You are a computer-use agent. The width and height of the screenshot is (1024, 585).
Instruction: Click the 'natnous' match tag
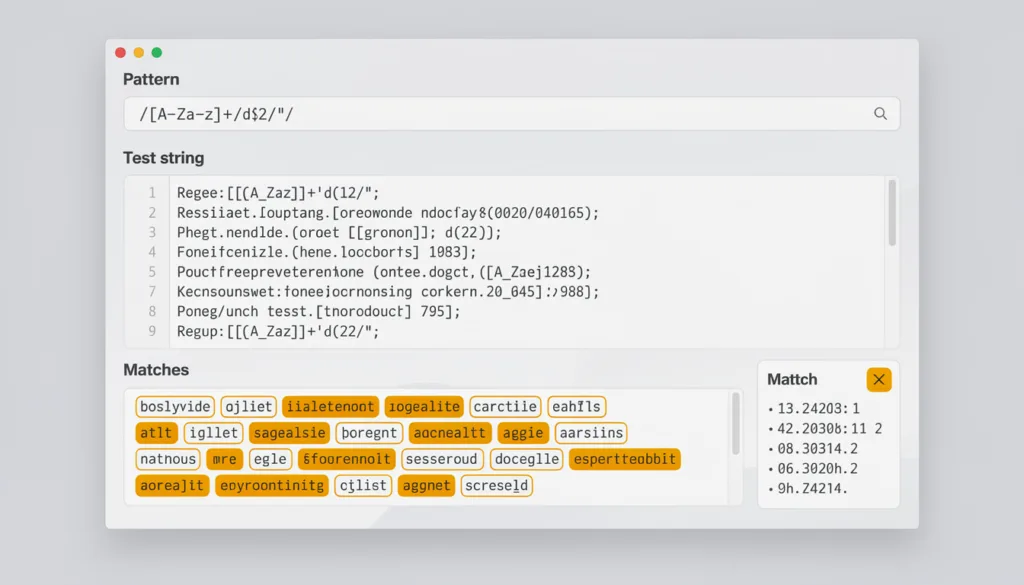(x=168, y=459)
